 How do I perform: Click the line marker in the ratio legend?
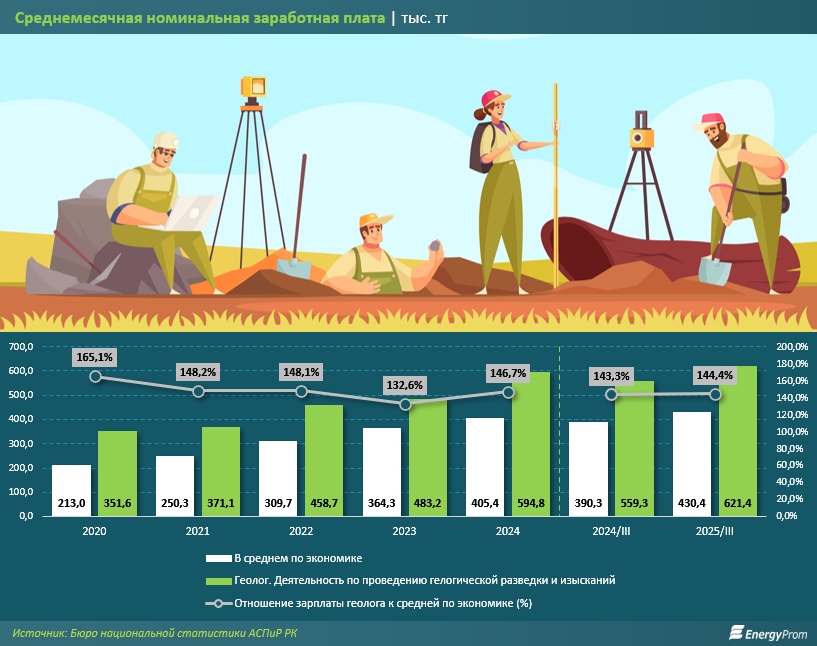pos(217,603)
